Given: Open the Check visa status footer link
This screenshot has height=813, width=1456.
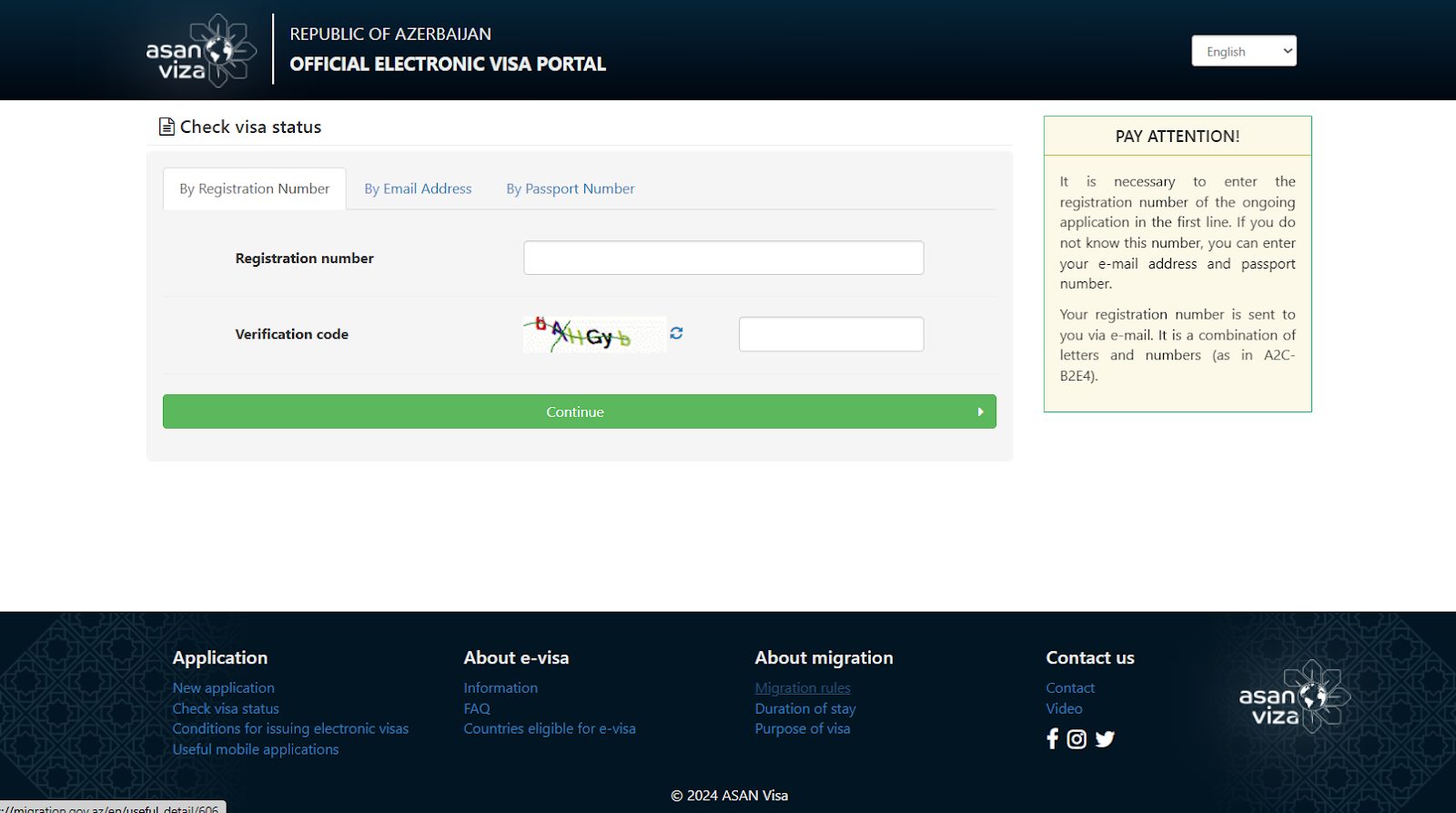Looking at the screenshot, I should (x=226, y=708).
